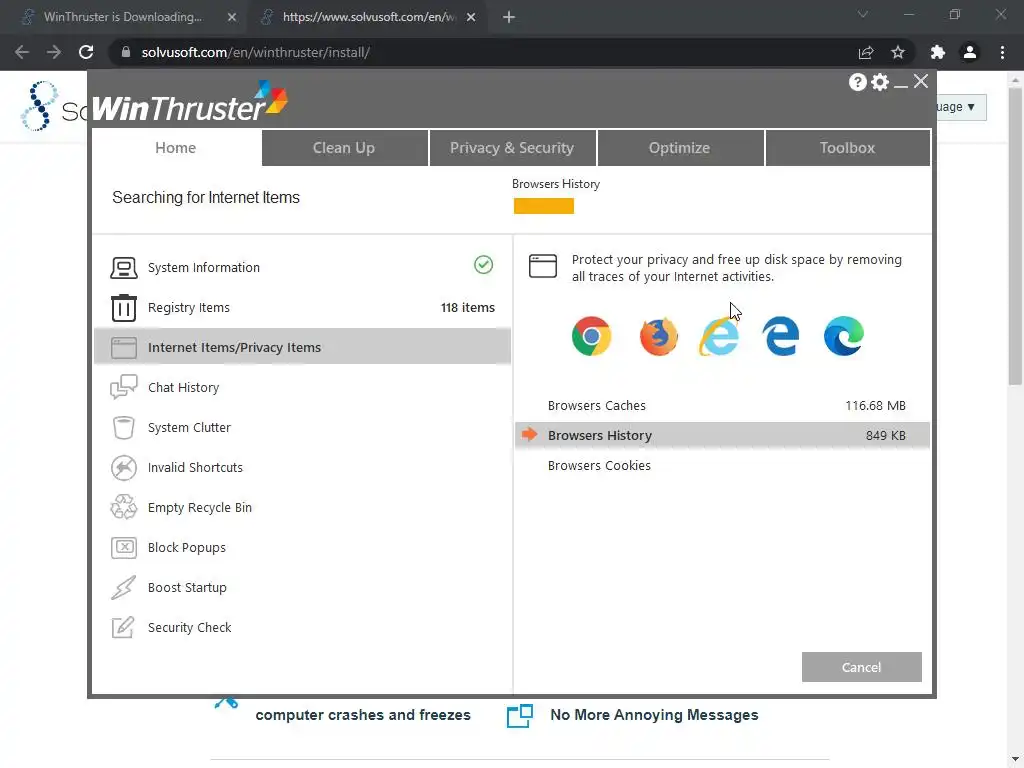Click the orange arrow beside Browsers History

pyautogui.click(x=530, y=434)
